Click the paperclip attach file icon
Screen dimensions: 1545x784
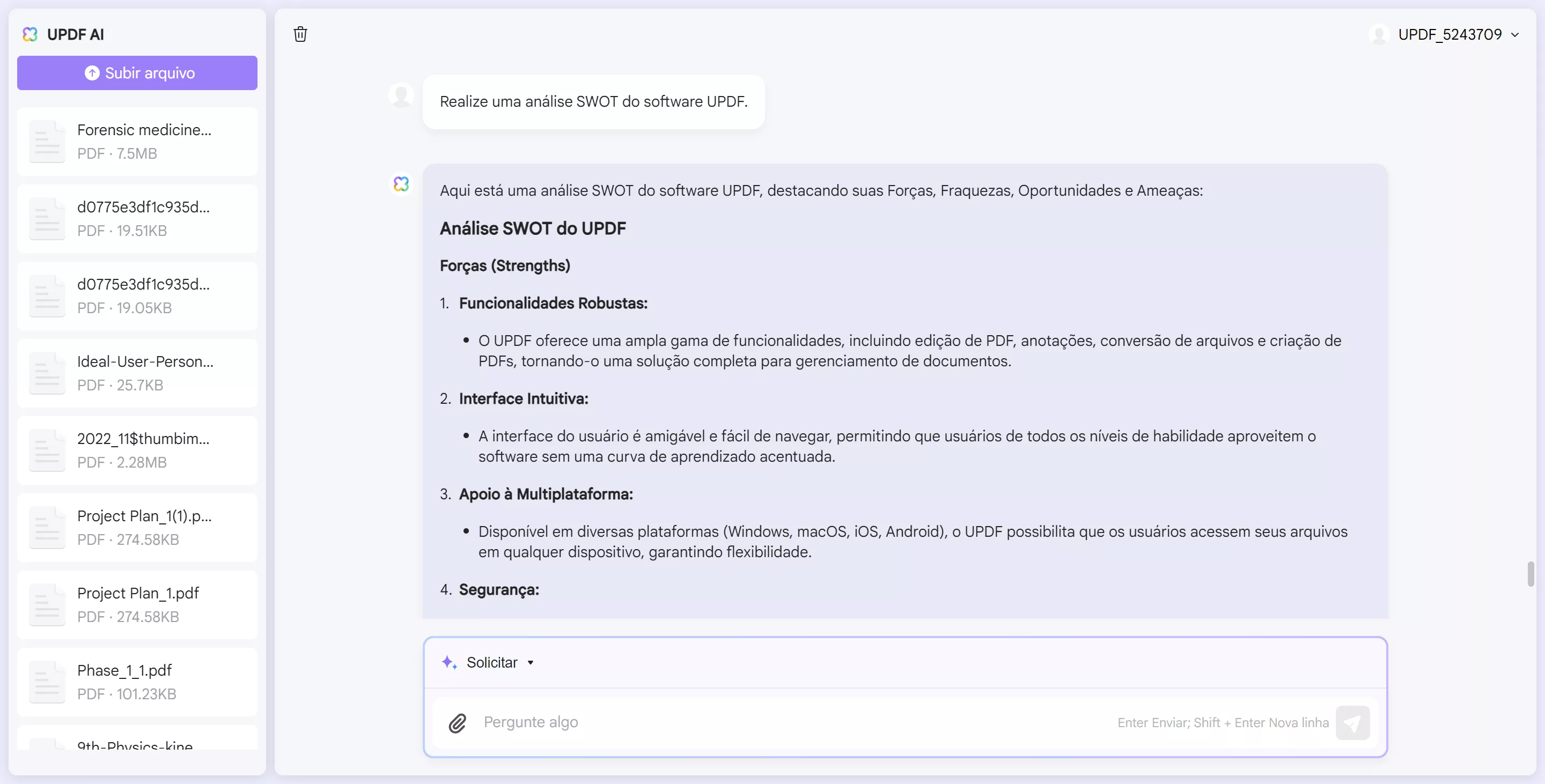(458, 723)
